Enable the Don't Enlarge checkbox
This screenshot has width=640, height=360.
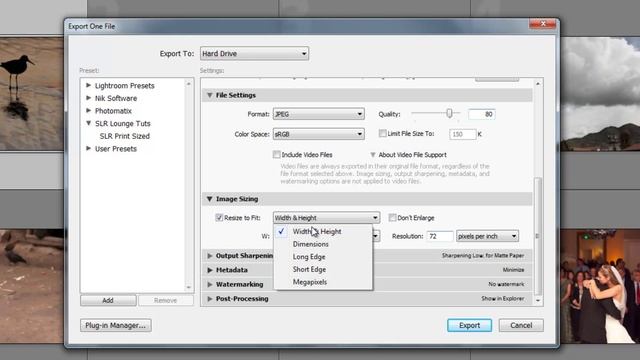[x=392, y=218]
